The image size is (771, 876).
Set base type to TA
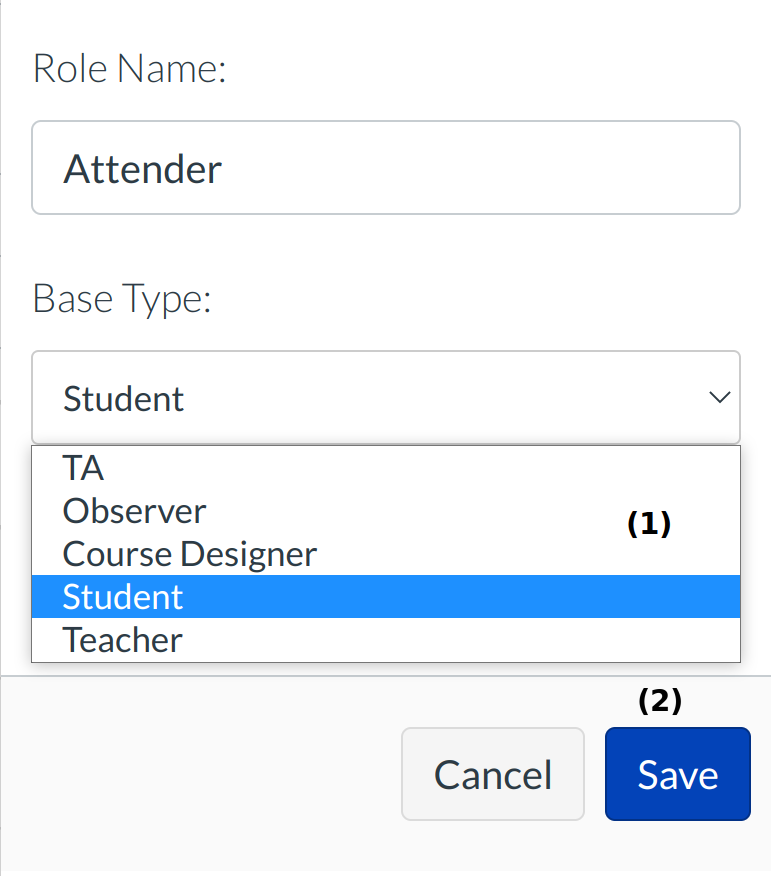click(x=84, y=468)
